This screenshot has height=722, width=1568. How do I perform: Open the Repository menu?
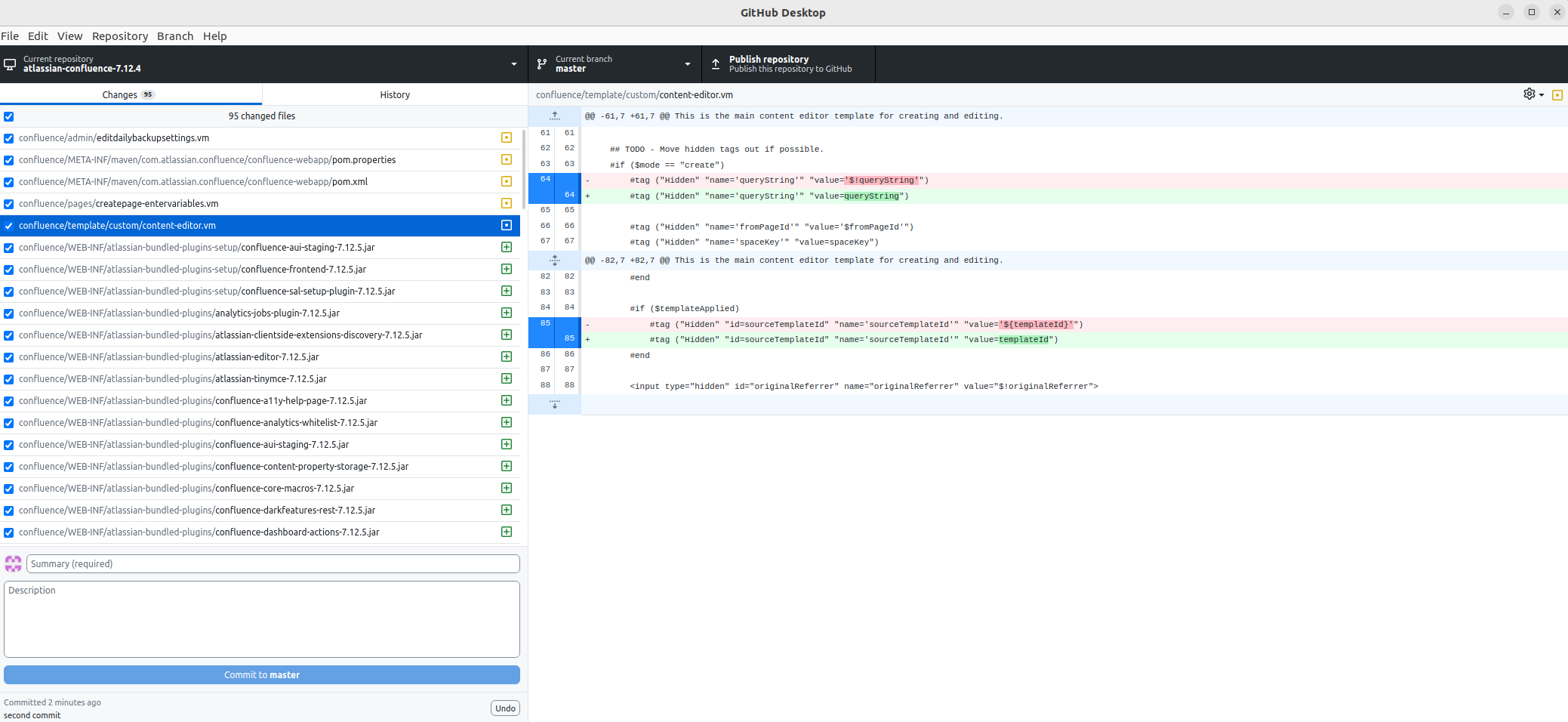[120, 36]
